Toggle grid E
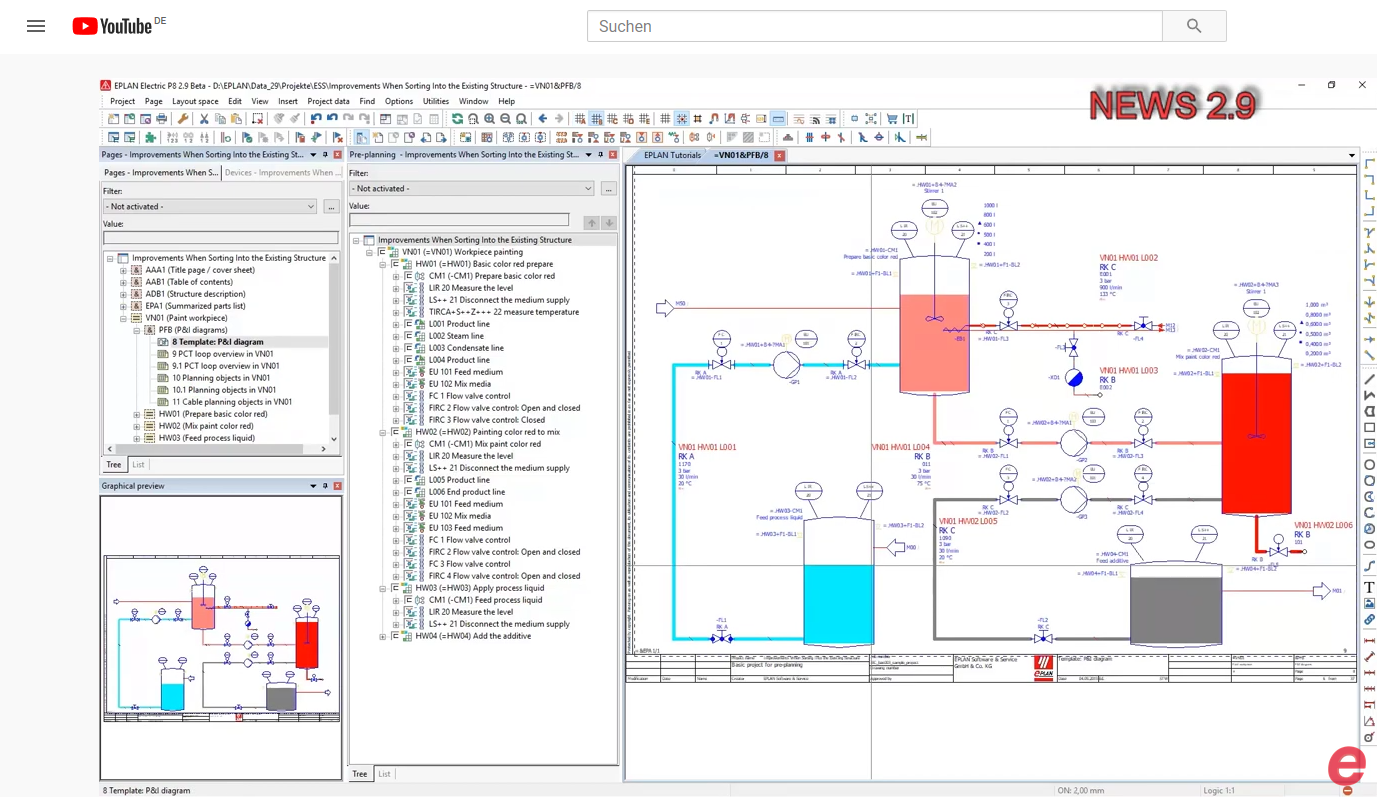This screenshot has width=1377, height=797. pyautogui.click(x=644, y=119)
